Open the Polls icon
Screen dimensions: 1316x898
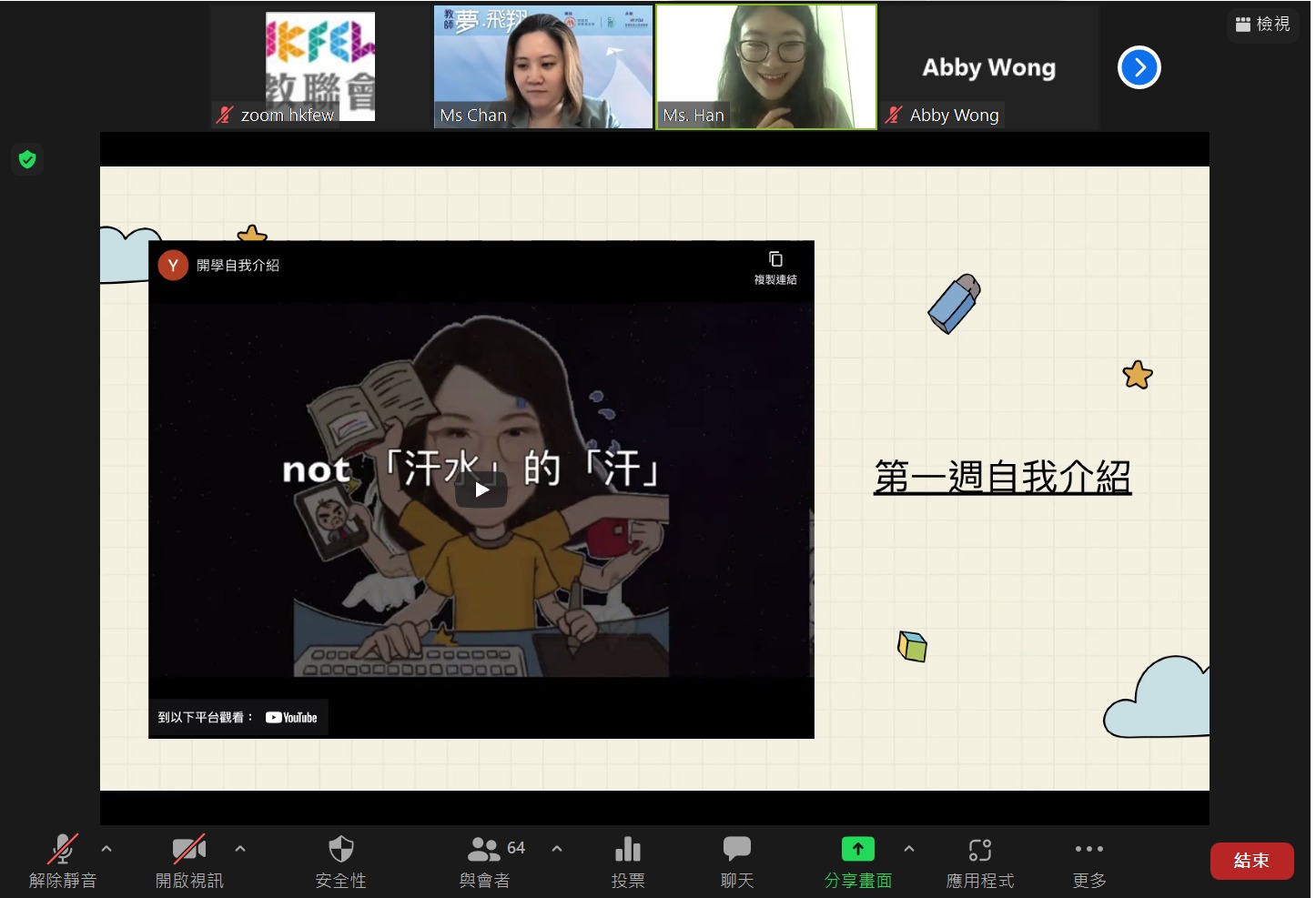(628, 849)
